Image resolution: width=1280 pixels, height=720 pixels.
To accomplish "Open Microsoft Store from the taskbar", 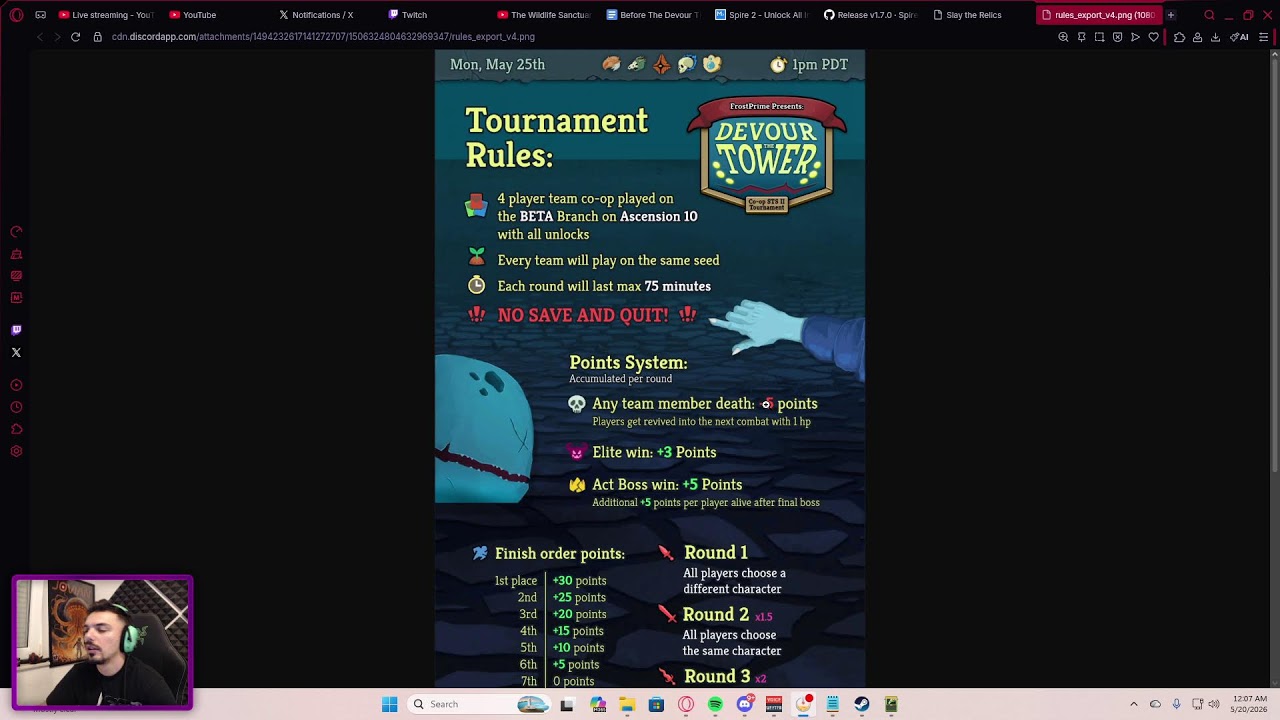I will [x=656, y=704].
